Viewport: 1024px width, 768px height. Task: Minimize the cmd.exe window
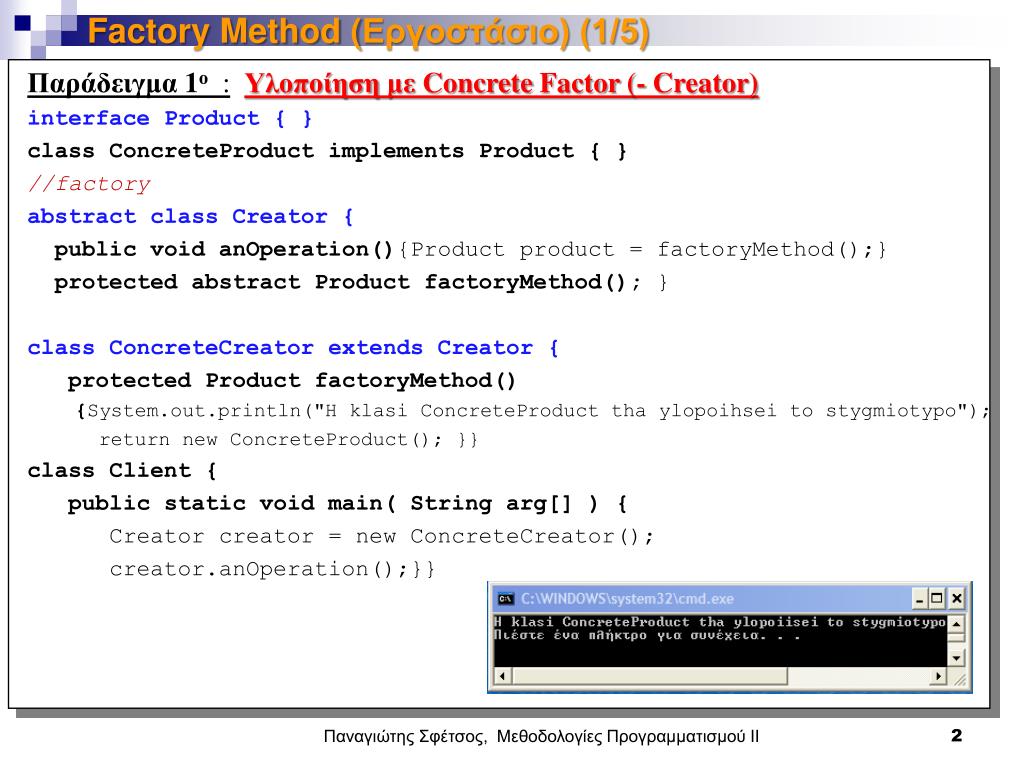pyautogui.click(x=920, y=598)
